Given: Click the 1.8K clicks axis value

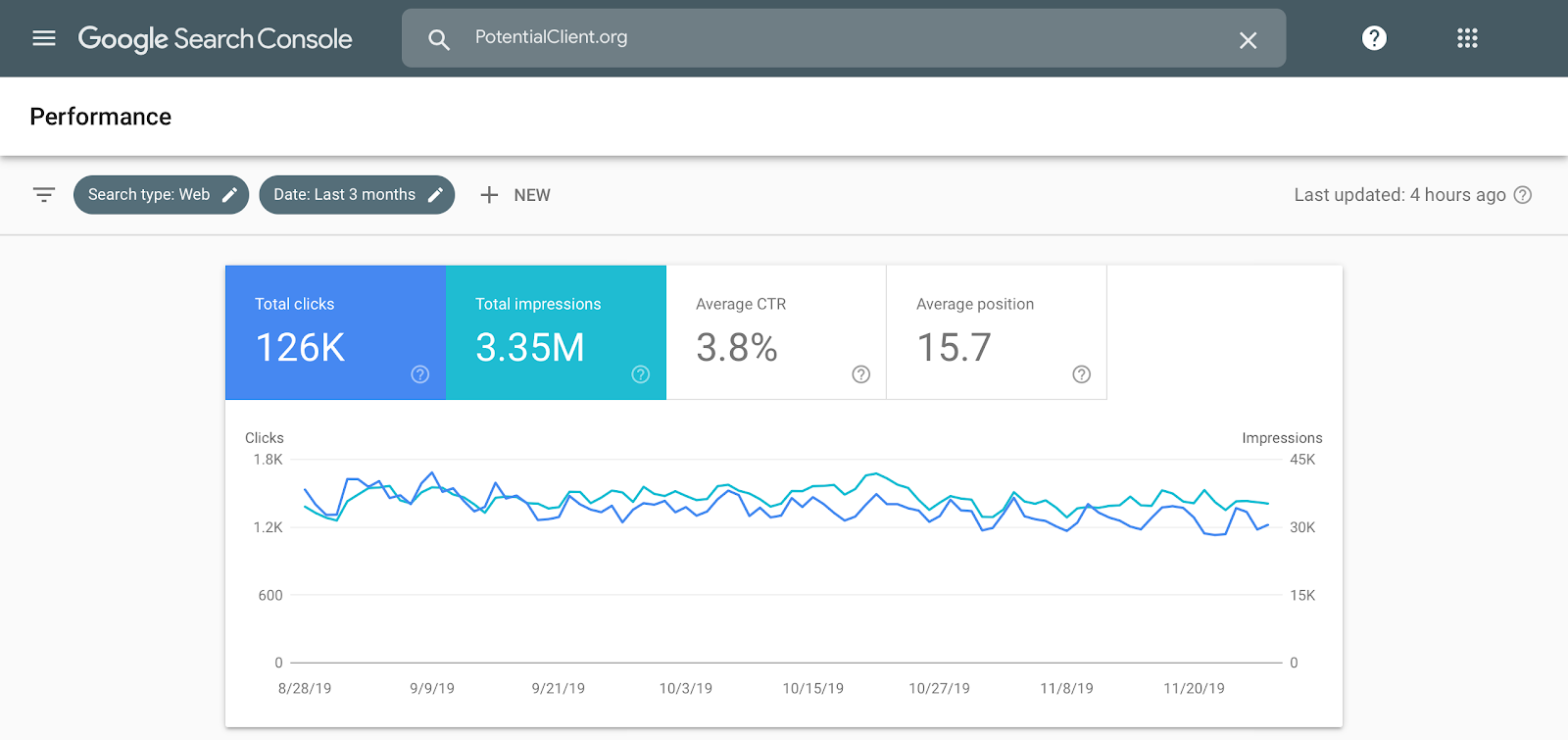Looking at the screenshot, I should coord(269,460).
